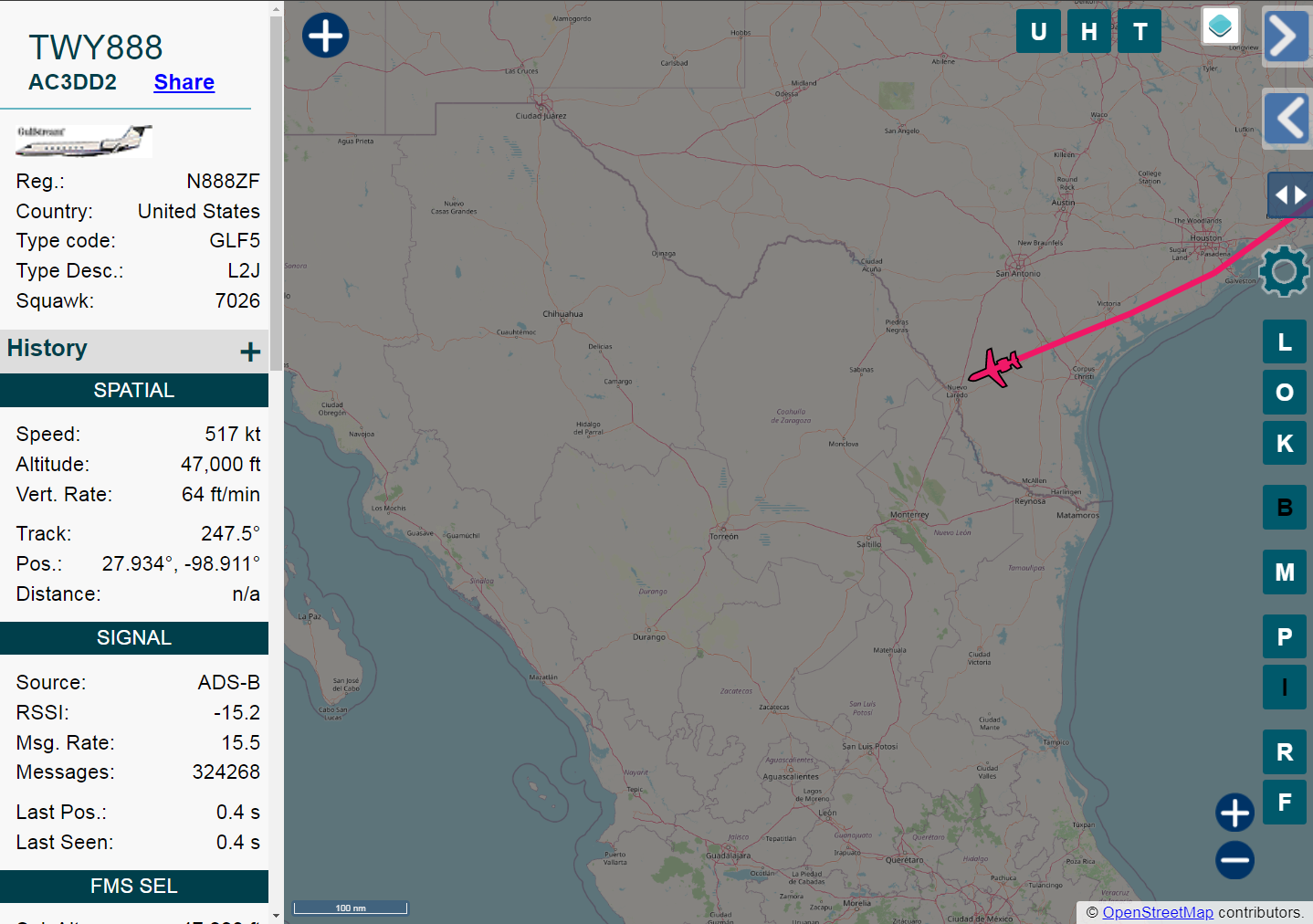Click RSSI value -15.2

237,713
